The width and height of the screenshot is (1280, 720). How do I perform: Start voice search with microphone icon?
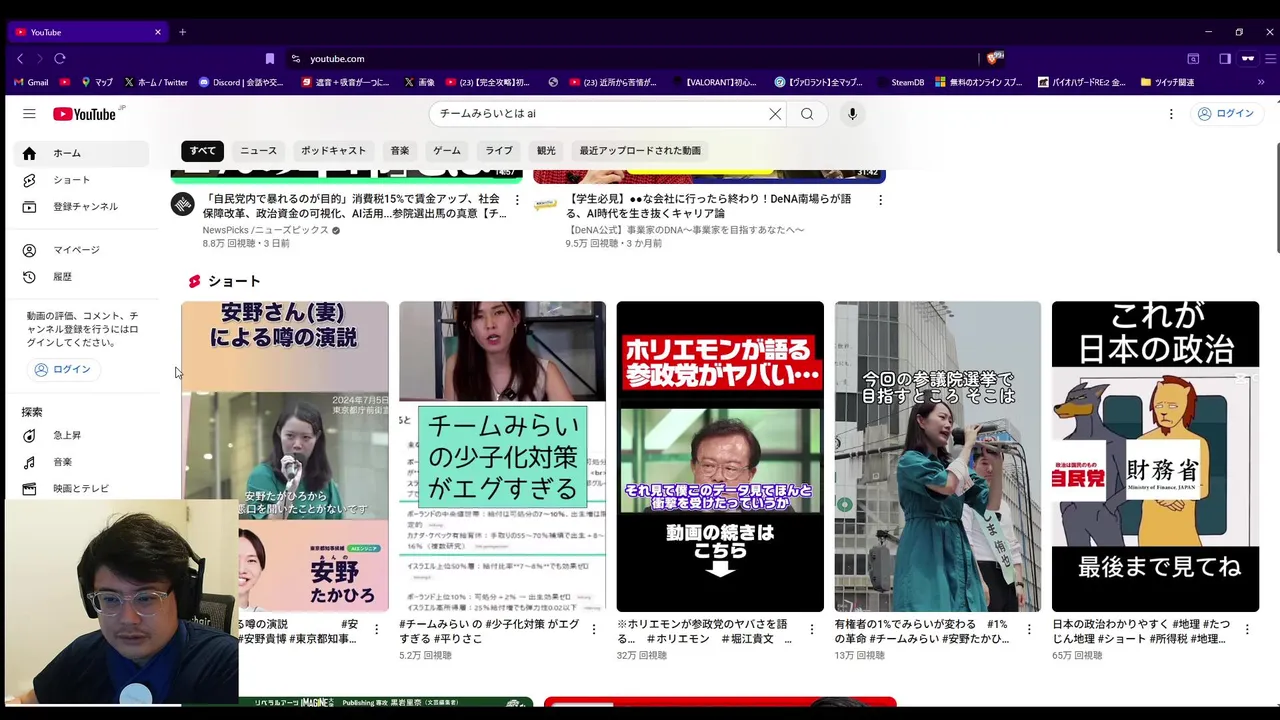[852, 114]
